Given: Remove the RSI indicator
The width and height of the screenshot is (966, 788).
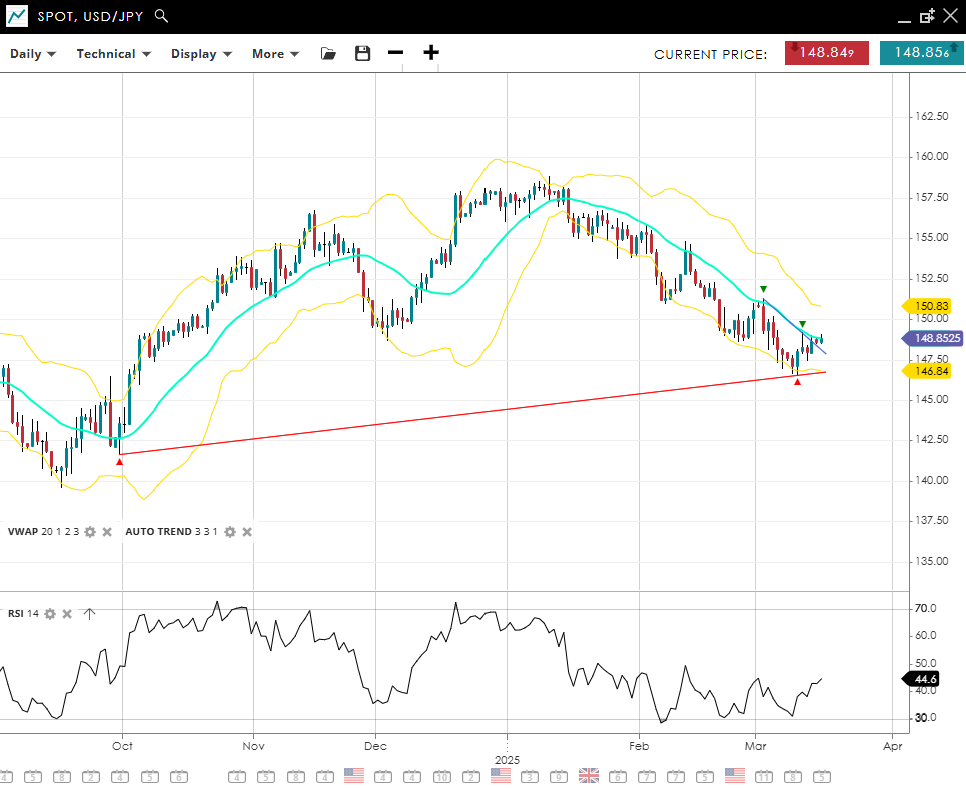Looking at the screenshot, I should pyautogui.click(x=67, y=614).
